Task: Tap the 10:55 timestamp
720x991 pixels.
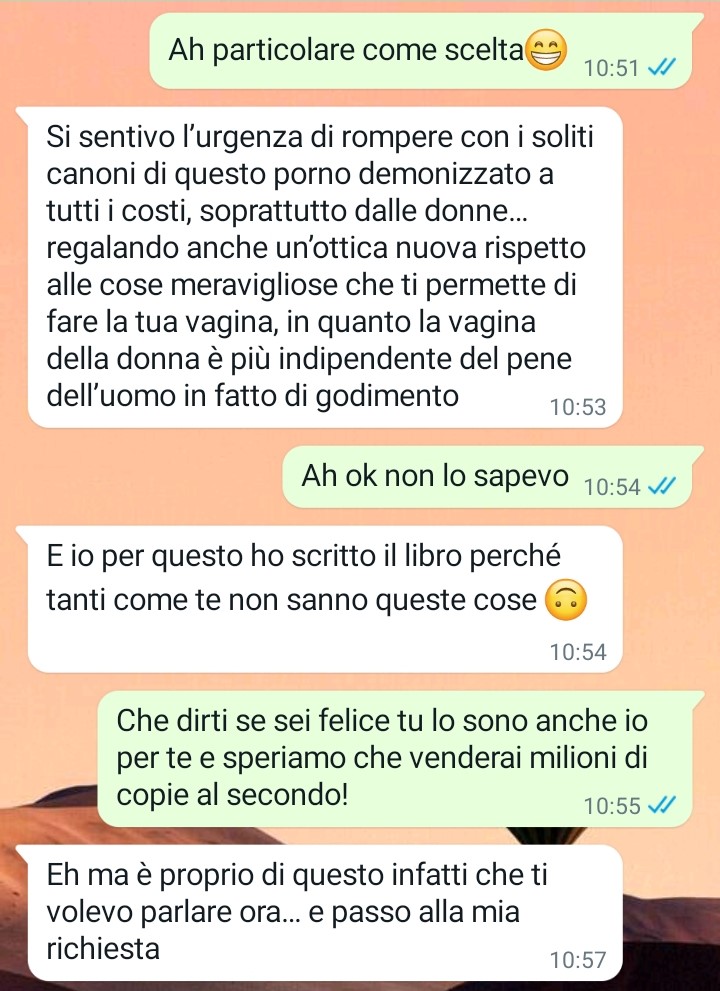Action: pyautogui.click(x=612, y=806)
